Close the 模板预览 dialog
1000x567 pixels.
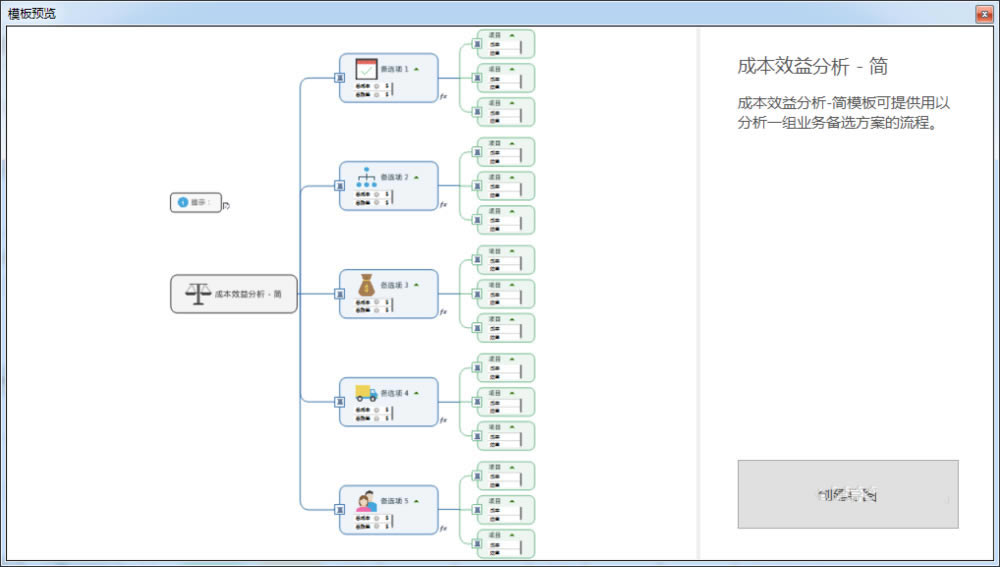[984, 13]
